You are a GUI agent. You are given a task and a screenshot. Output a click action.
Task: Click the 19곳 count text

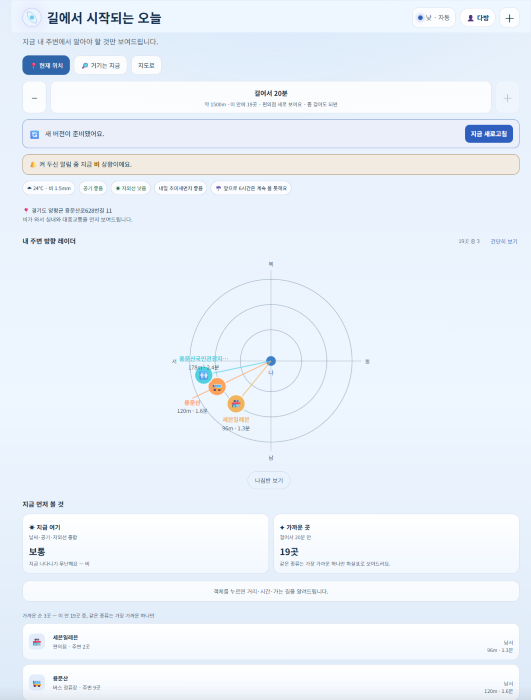pos(289,552)
